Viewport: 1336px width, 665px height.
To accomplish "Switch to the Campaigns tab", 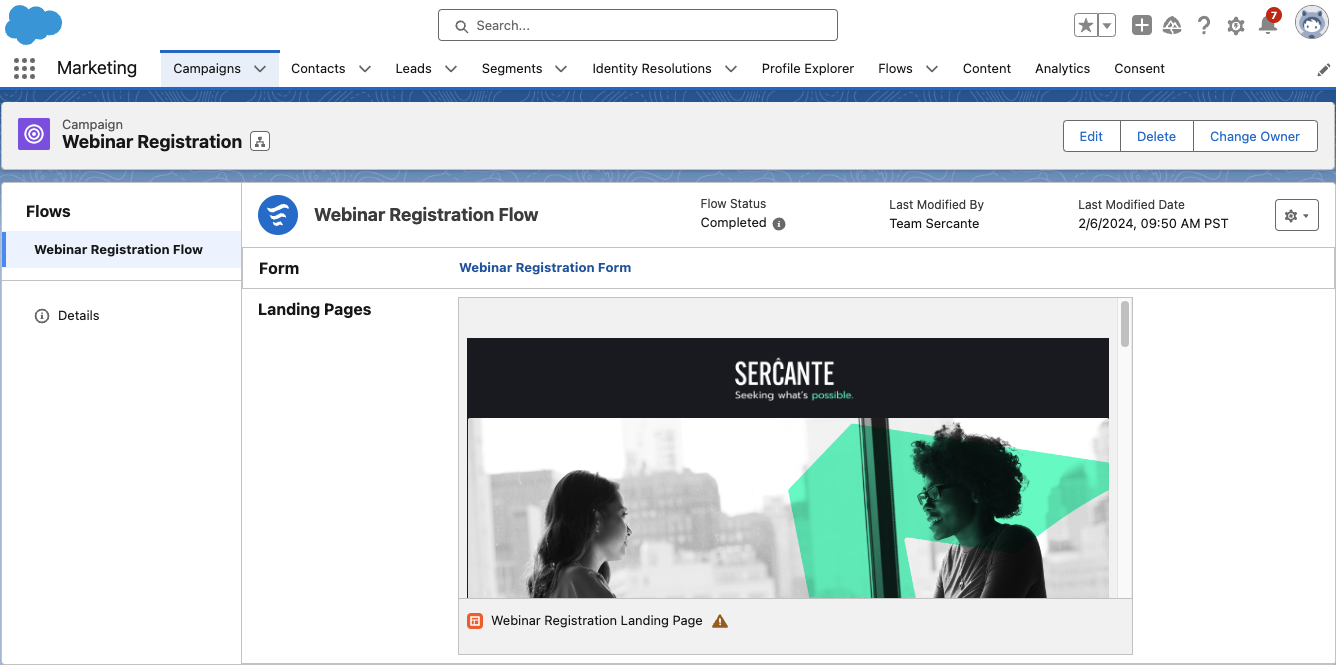I will pyautogui.click(x=207, y=69).
